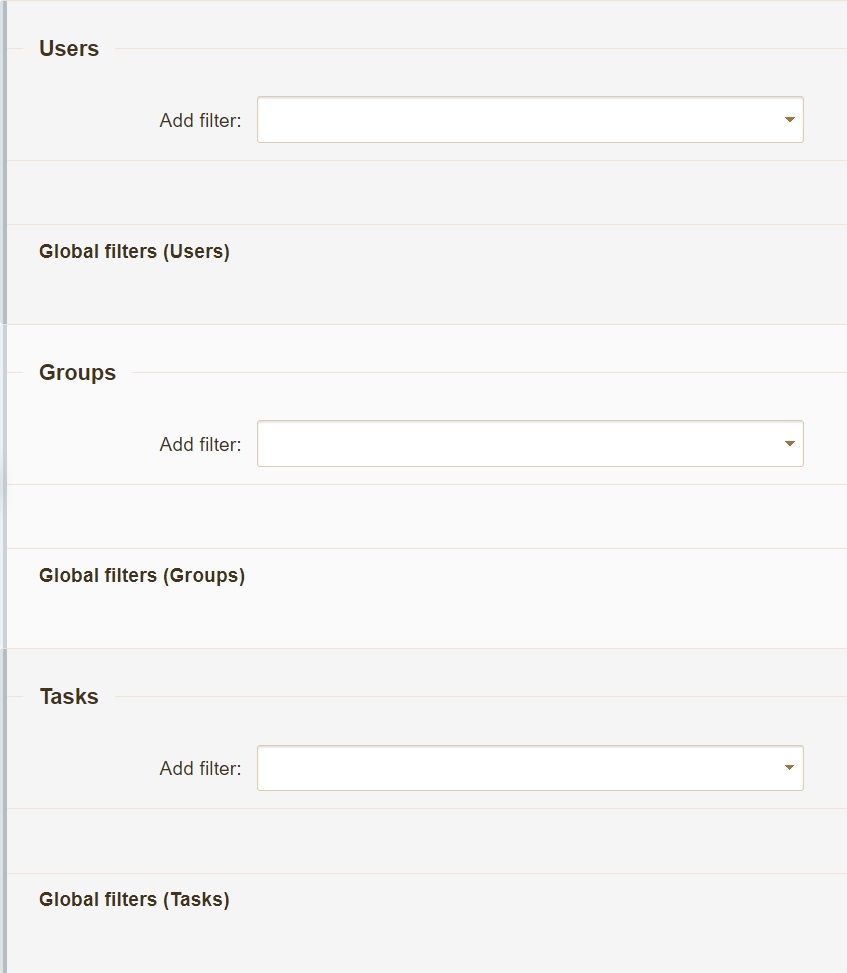
Task: Select the Global filters (Groups) heading
Action: click(x=142, y=575)
